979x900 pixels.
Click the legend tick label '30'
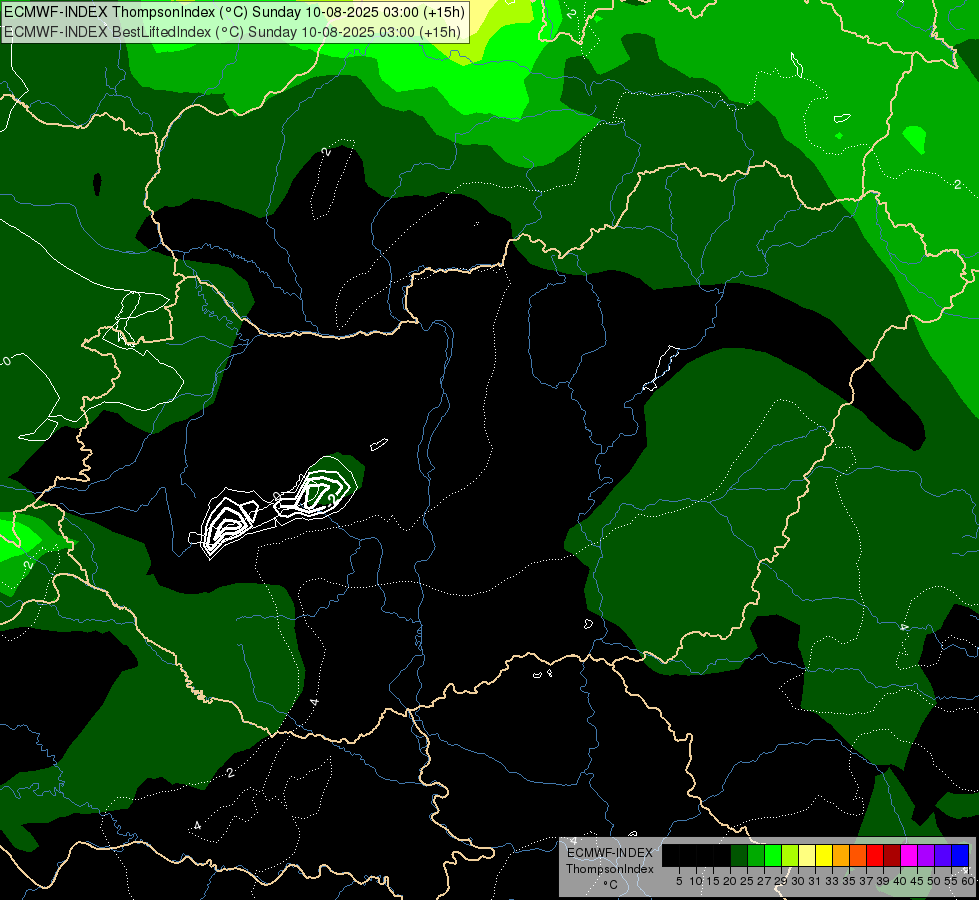(798, 881)
